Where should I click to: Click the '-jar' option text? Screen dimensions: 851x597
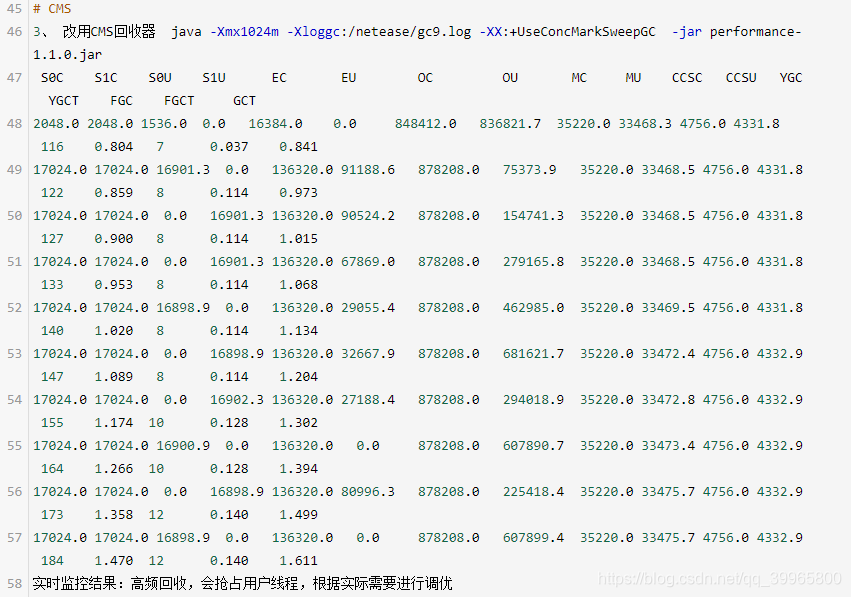pyautogui.click(x=687, y=32)
